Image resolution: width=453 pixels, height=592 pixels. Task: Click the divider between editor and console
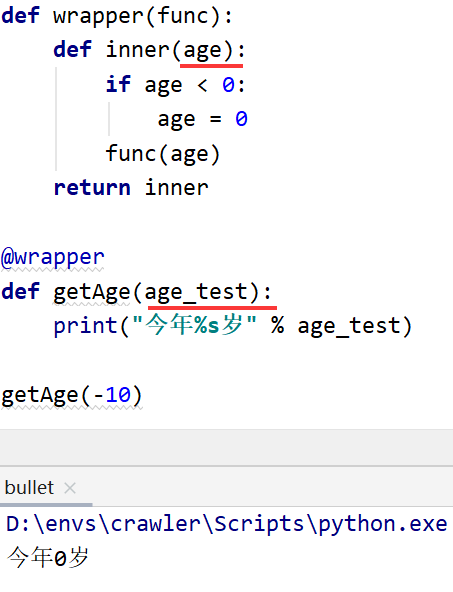(226, 466)
